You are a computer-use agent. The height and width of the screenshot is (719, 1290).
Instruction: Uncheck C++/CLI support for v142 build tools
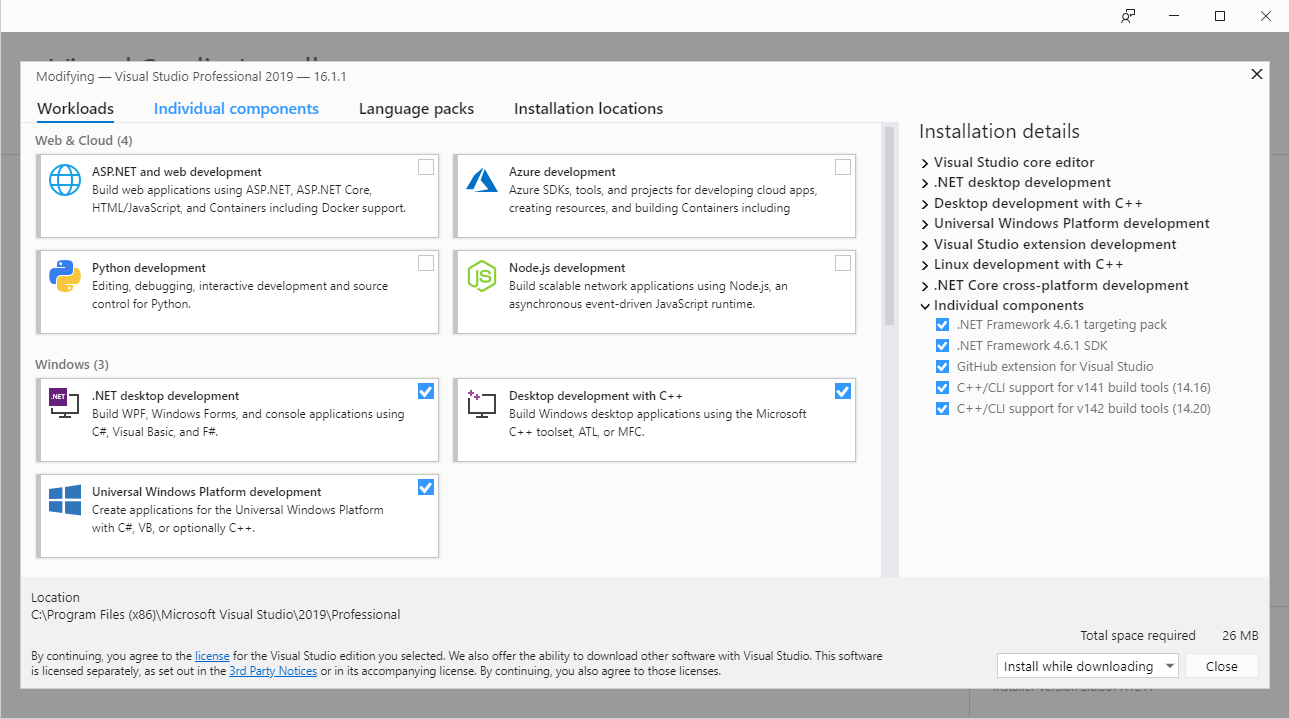click(x=942, y=409)
